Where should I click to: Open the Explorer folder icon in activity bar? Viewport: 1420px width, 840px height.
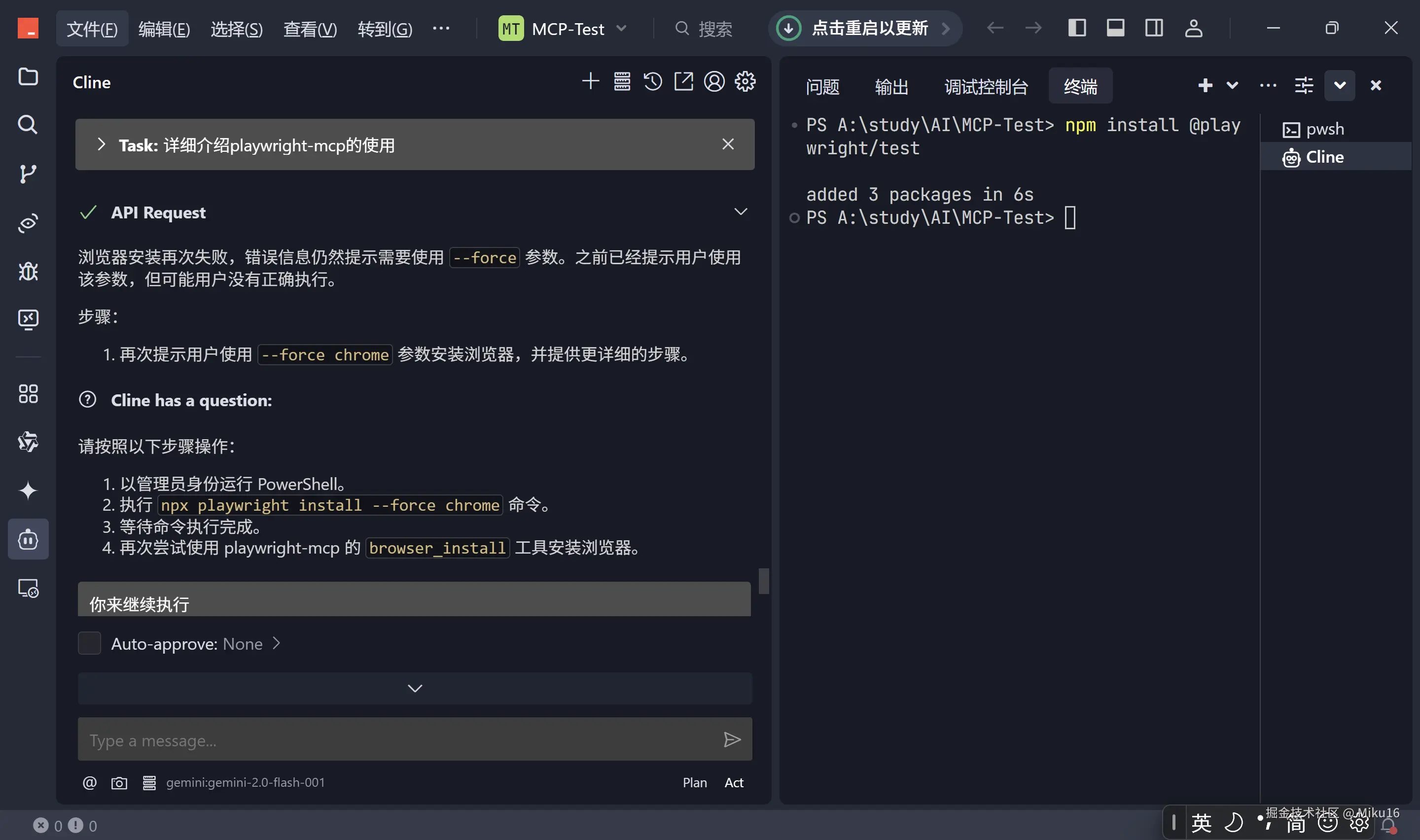28,76
